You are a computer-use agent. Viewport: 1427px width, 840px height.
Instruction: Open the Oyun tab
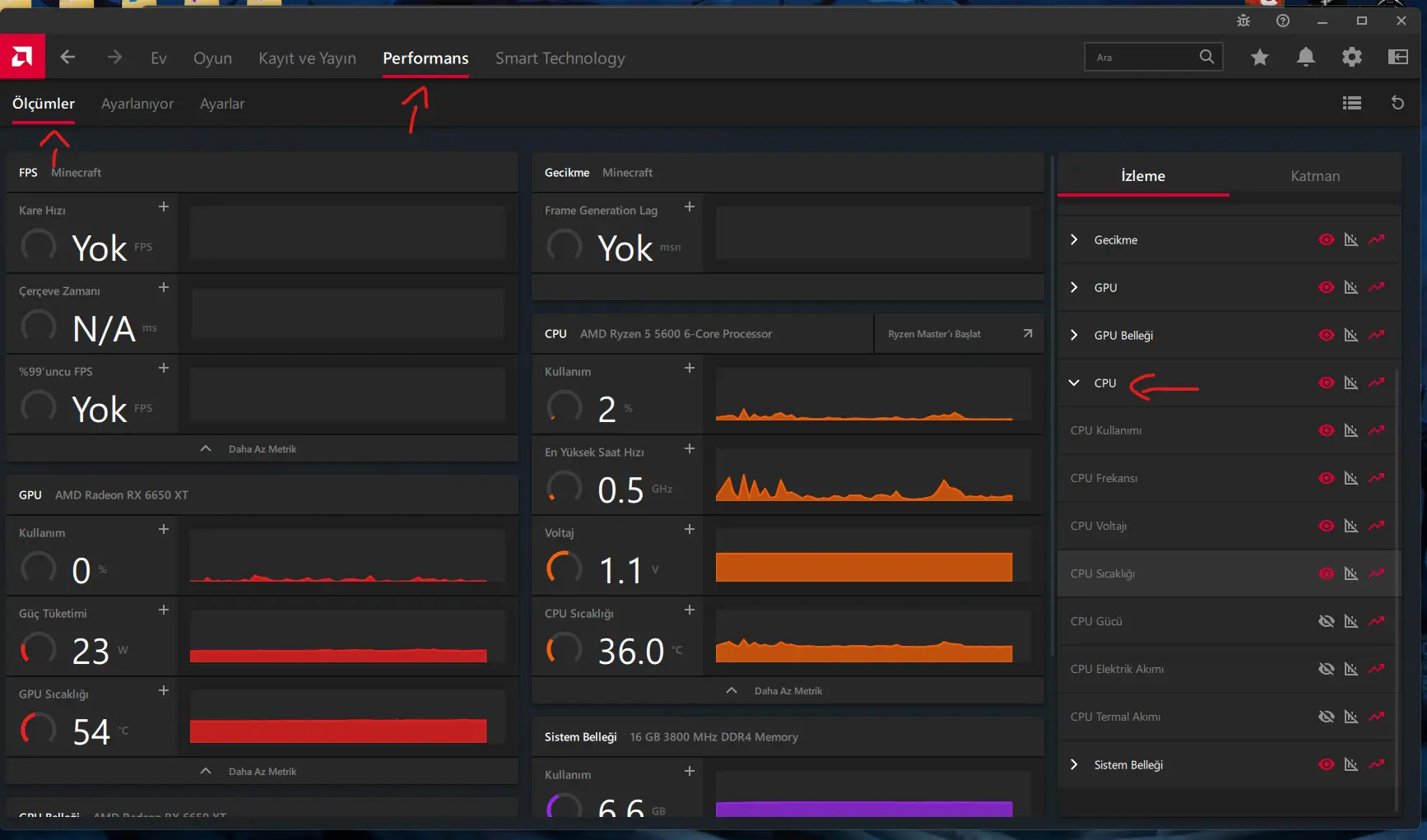pos(212,58)
